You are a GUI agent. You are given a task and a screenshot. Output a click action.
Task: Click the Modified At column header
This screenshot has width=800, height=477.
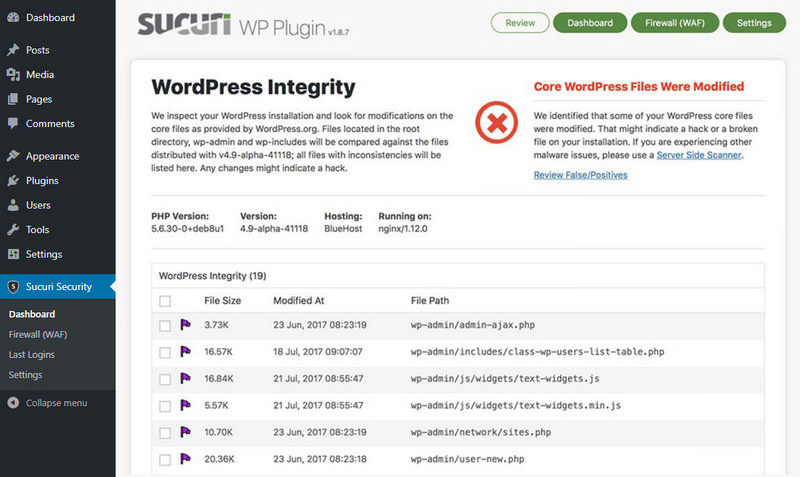298,300
